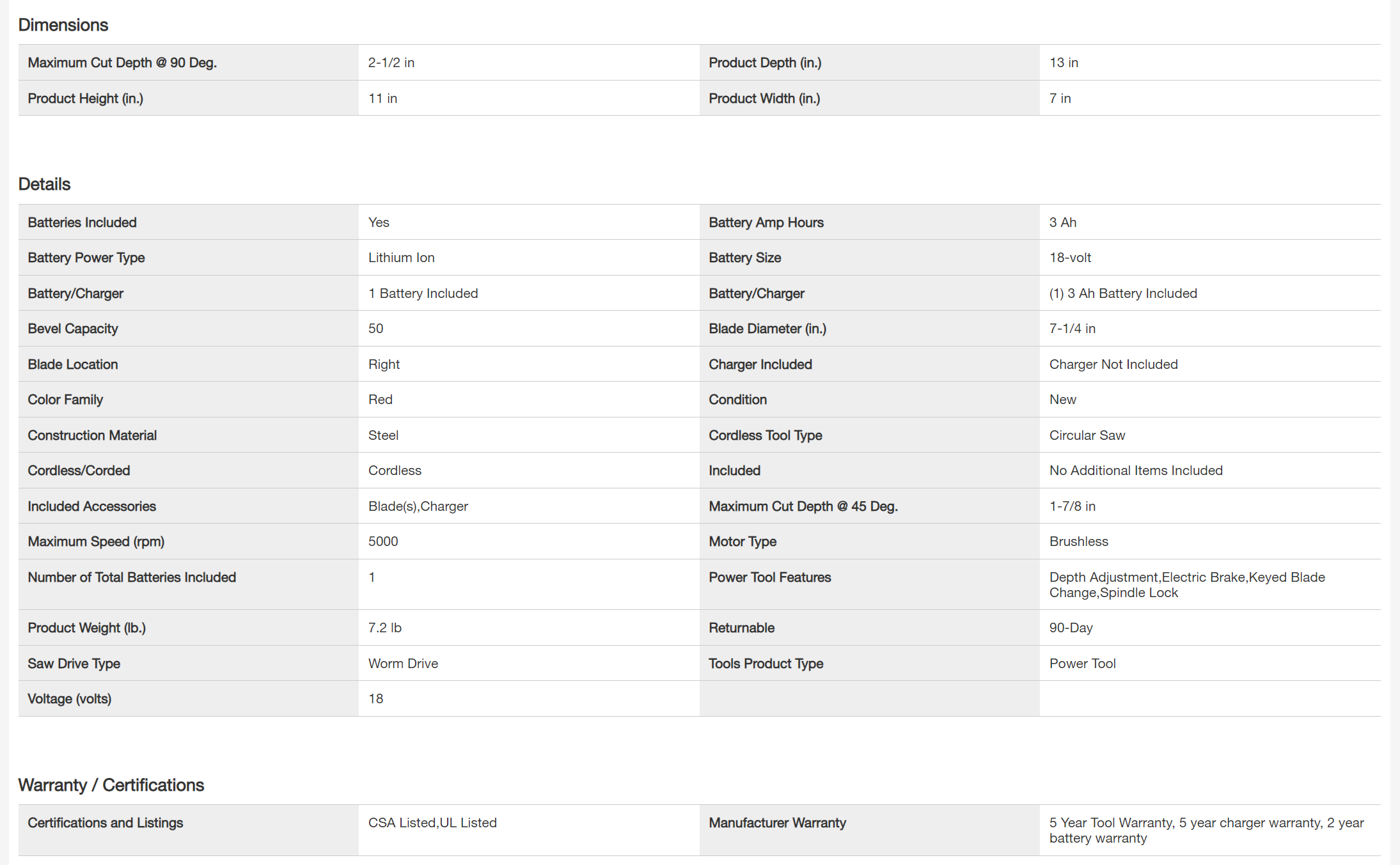
Task: Click the Included Accessories Blade(s),Charger value
Action: [x=418, y=506]
